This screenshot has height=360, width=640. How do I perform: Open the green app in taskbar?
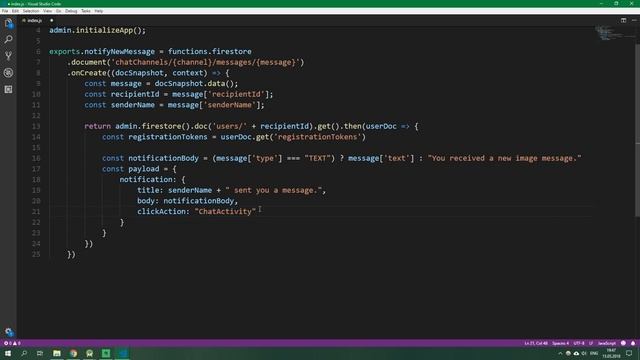[x=106, y=353]
